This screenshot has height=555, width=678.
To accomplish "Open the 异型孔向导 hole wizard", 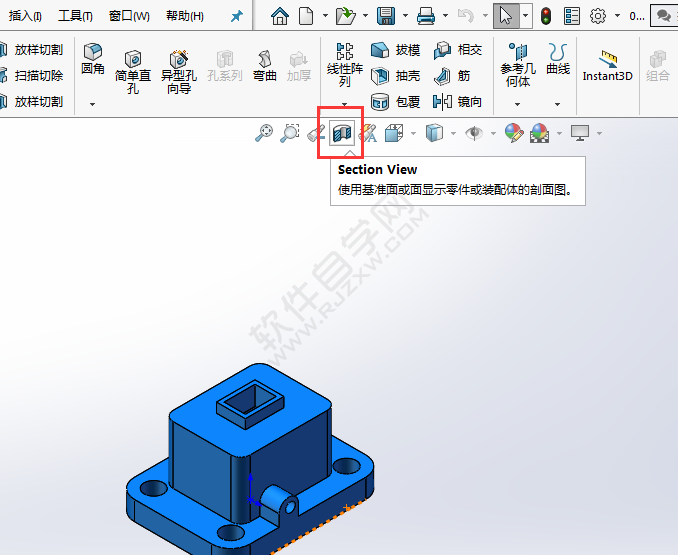I will [179, 72].
